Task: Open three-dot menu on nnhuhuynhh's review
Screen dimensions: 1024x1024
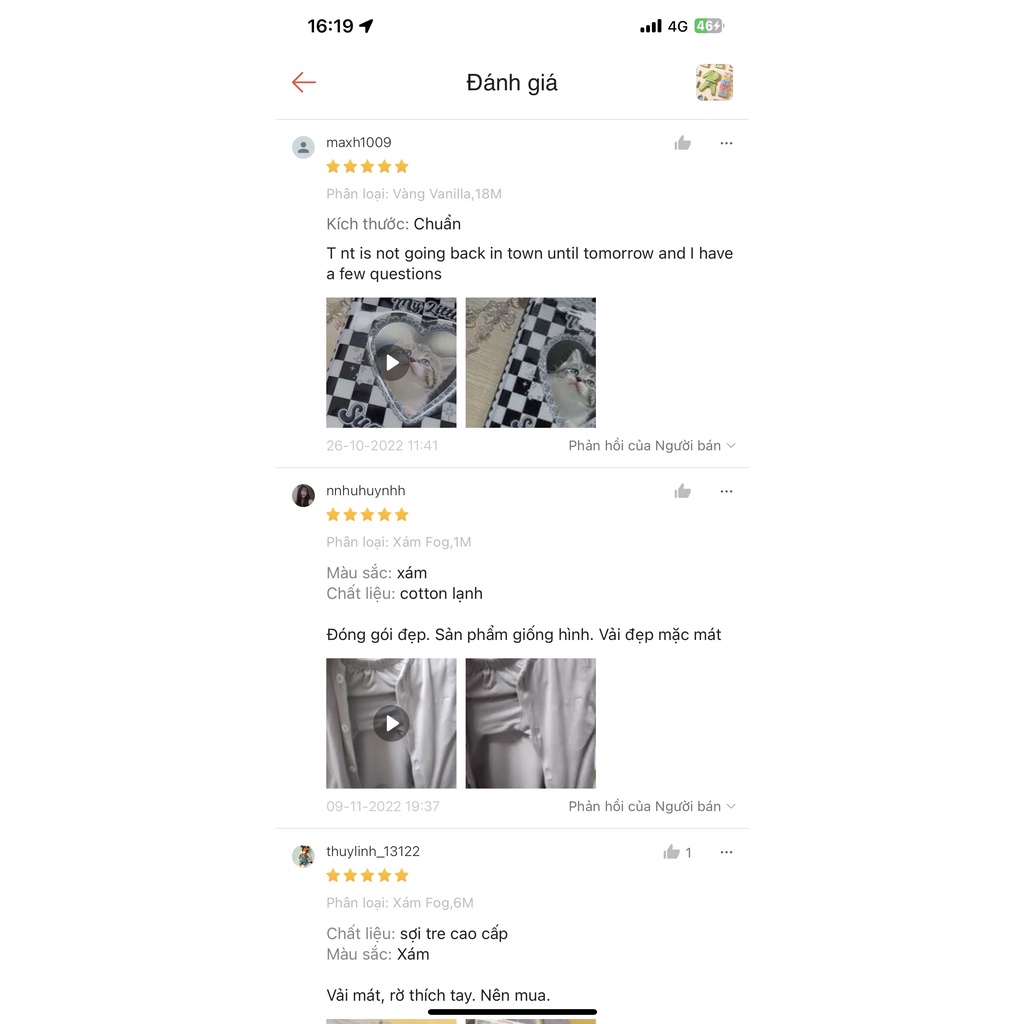Action: [726, 491]
